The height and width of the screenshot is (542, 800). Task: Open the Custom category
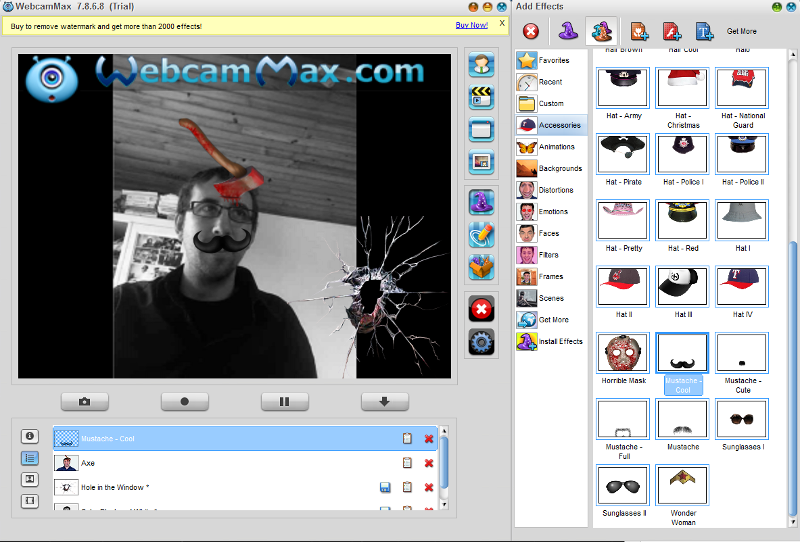(551, 103)
